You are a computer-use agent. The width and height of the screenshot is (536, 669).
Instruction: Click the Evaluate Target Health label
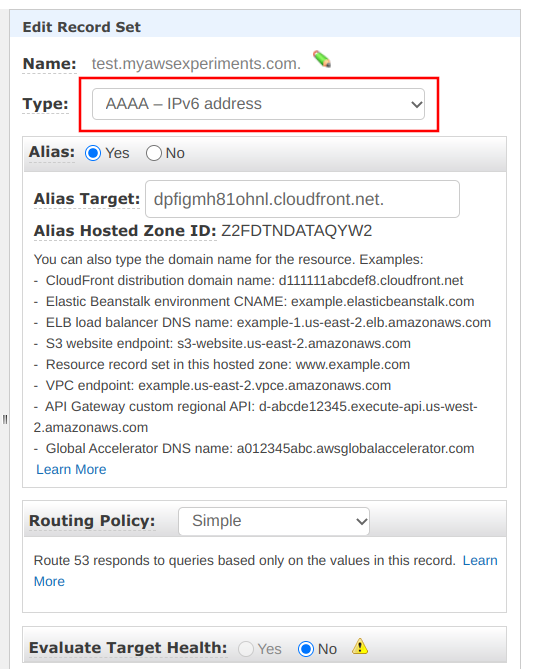pyautogui.click(x=128, y=648)
